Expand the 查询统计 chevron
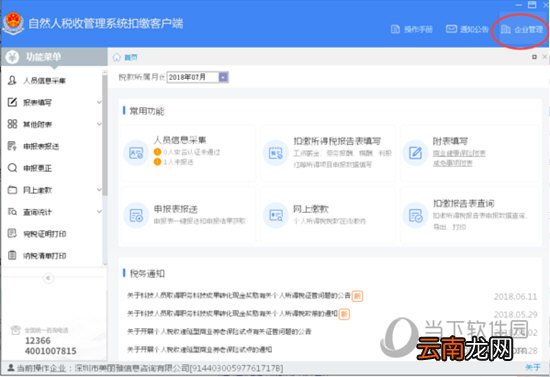This screenshot has width=550, height=377. (x=99, y=212)
